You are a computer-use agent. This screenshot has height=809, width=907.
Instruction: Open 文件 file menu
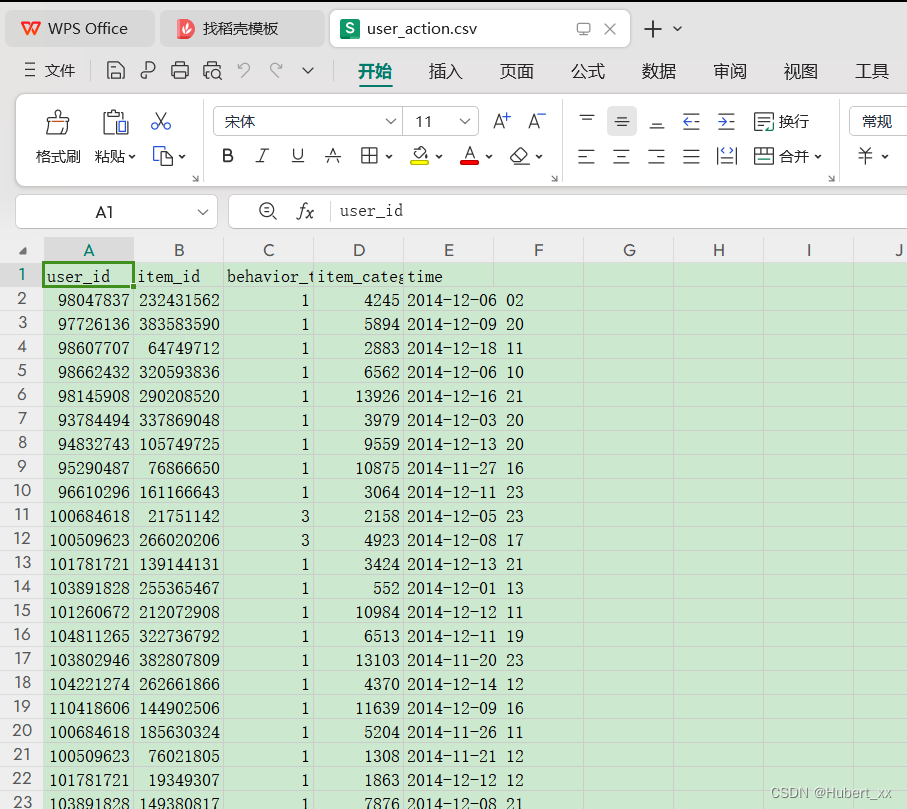(x=50, y=71)
